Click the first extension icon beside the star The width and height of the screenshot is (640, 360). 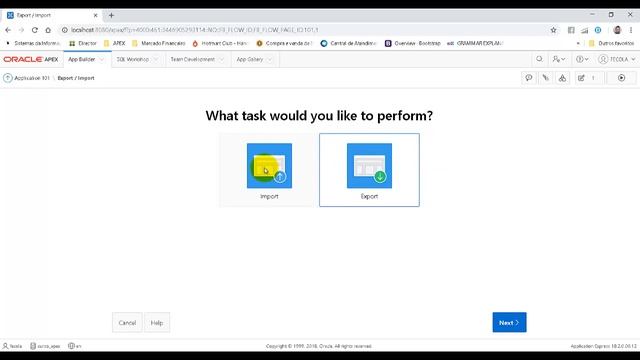pyautogui.click(x=571, y=30)
